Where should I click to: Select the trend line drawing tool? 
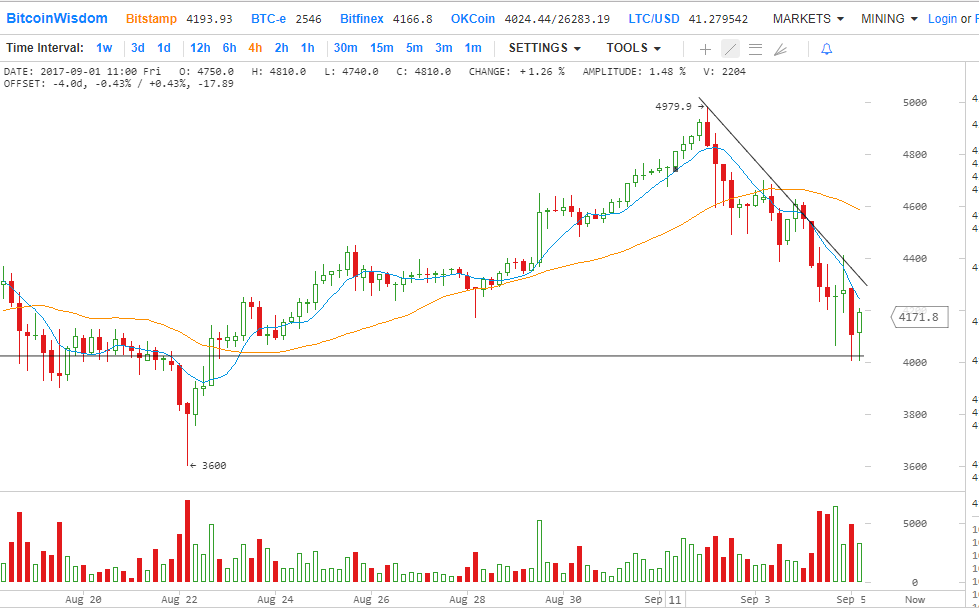[730, 48]
